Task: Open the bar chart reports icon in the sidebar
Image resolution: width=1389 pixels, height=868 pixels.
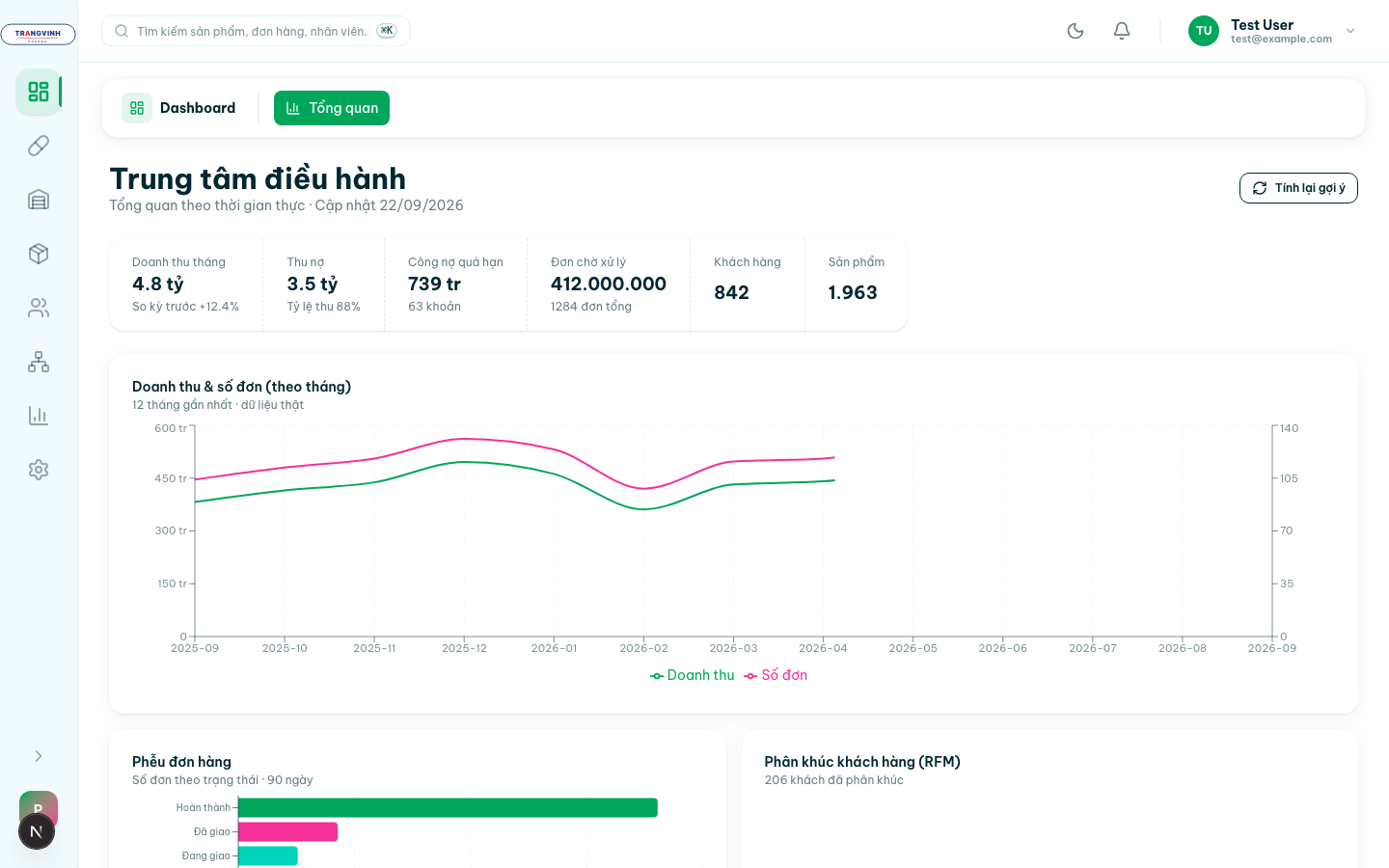Action: click(x=39, y=416)
